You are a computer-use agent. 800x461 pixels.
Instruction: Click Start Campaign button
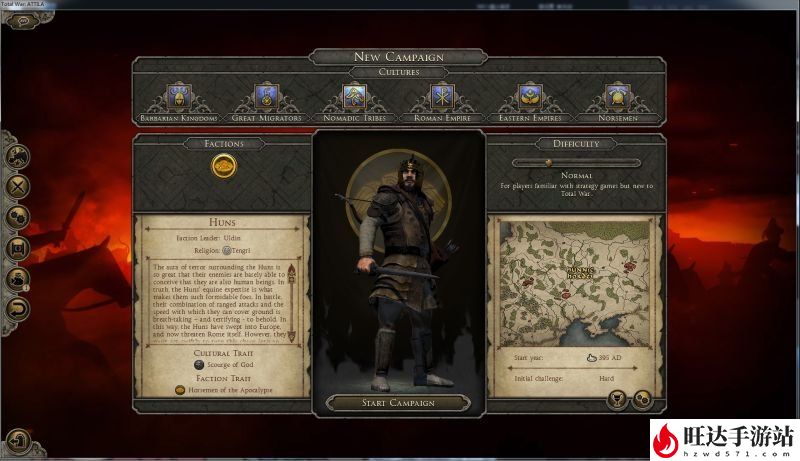point(398,403)
